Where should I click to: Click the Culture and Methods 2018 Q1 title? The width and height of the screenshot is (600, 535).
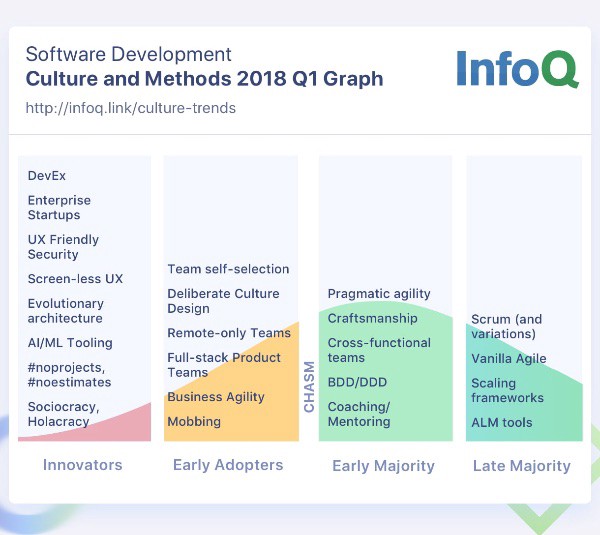click(x=204, y=79)
